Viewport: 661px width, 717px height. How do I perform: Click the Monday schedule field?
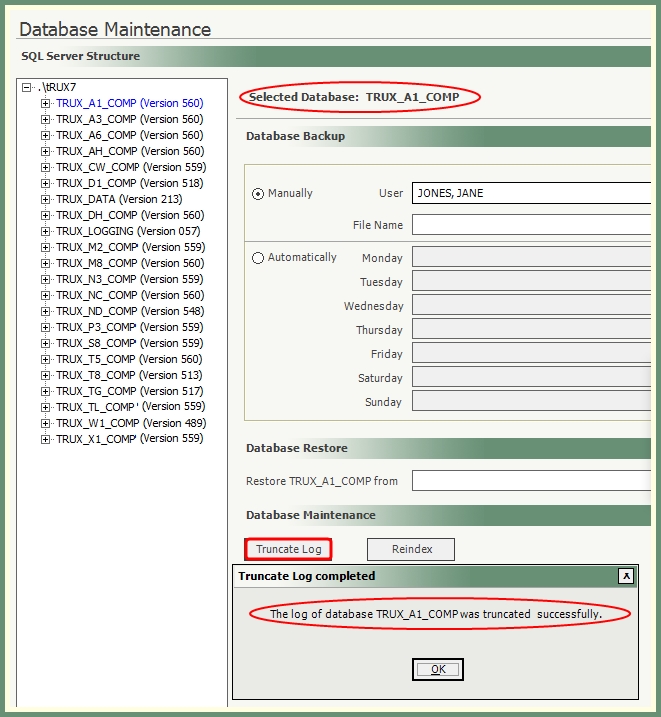531,258
